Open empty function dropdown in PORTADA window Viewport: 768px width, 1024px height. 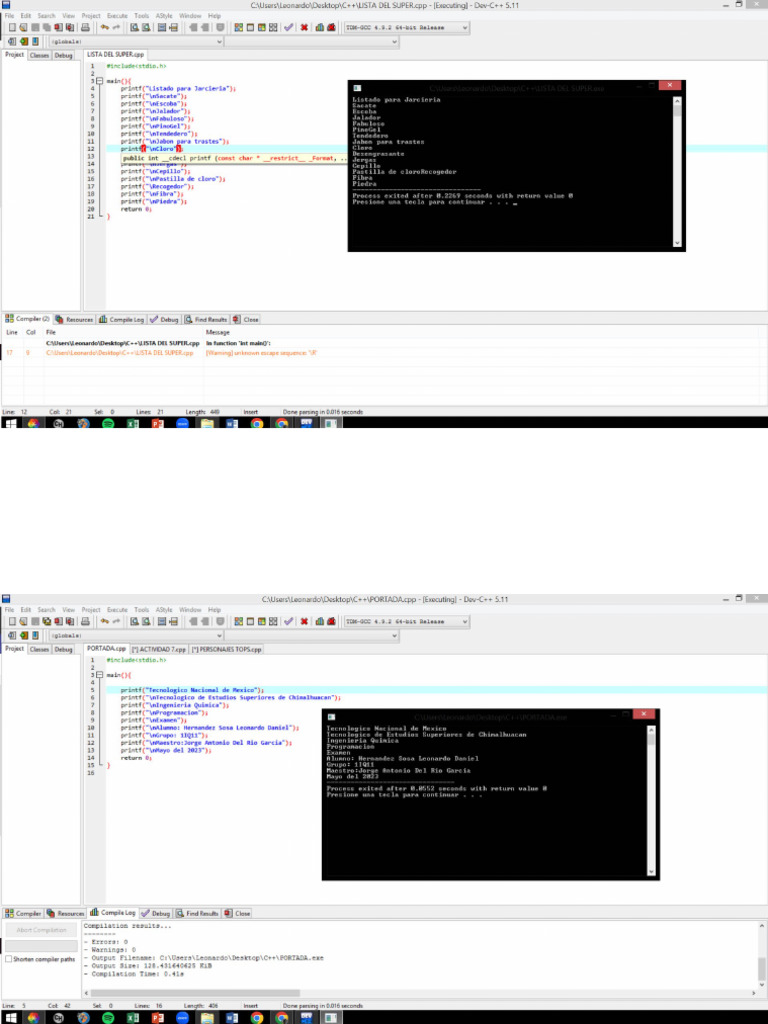point(394,635)
